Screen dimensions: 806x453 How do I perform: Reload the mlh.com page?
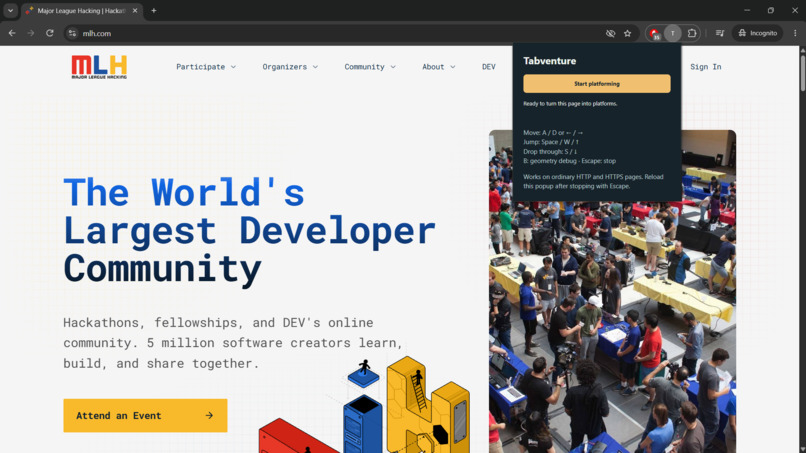50,33
